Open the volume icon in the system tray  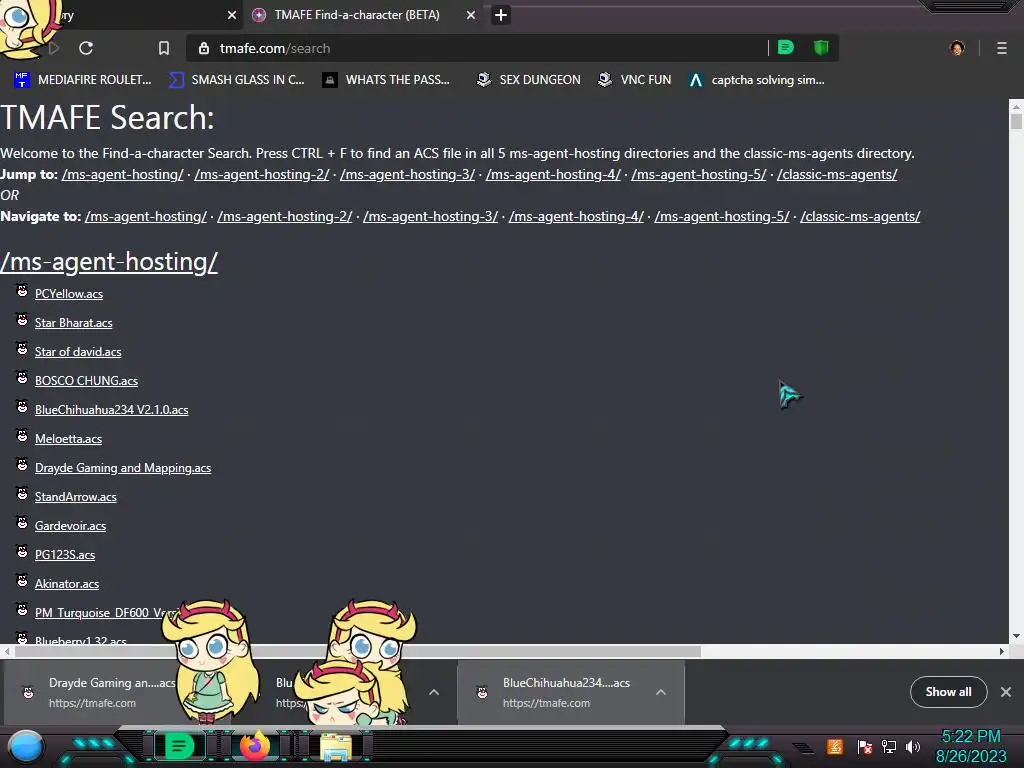click(913, 746)
